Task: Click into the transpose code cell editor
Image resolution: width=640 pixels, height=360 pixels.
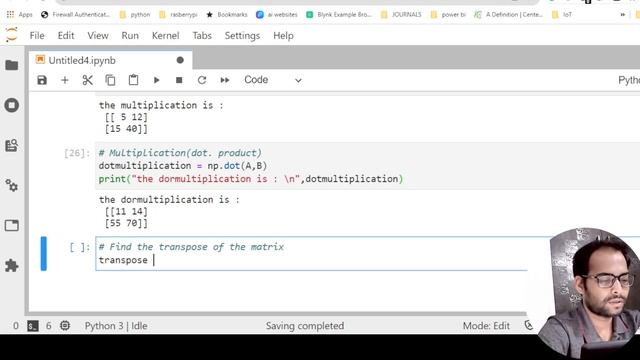Action: [311, 253]
